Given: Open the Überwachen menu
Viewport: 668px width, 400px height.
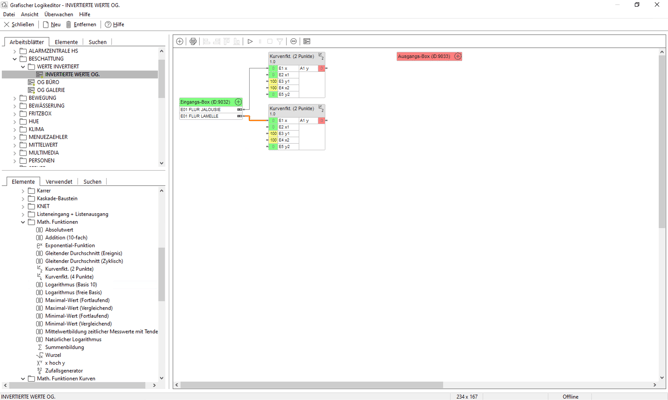Looking at the screenshot, I should pyautogui.click(x=58, y=14).
